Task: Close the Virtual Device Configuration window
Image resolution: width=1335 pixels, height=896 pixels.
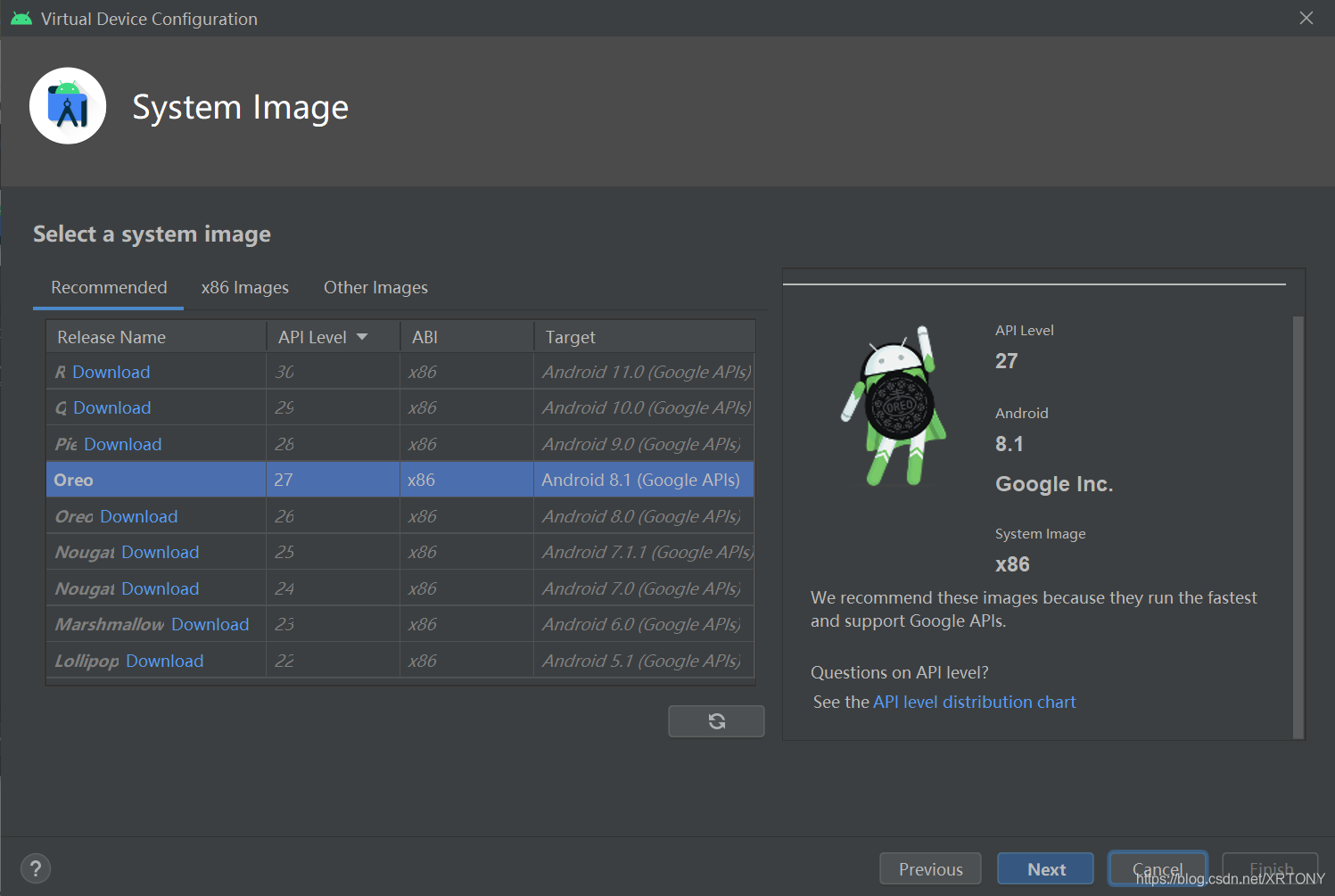Action: pos(1306,18)
